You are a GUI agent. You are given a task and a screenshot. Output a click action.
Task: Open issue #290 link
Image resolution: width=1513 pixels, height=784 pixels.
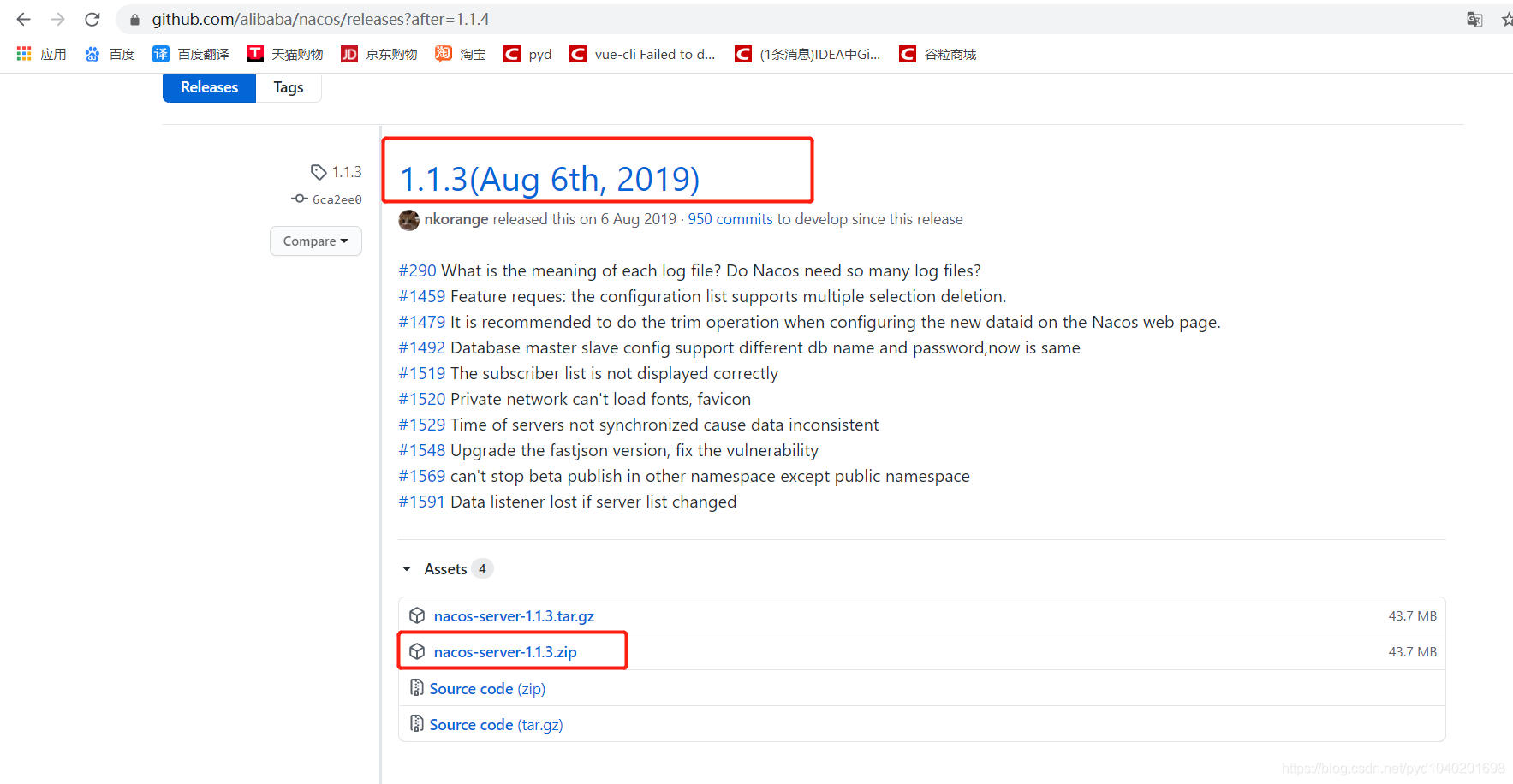point(418,270)
